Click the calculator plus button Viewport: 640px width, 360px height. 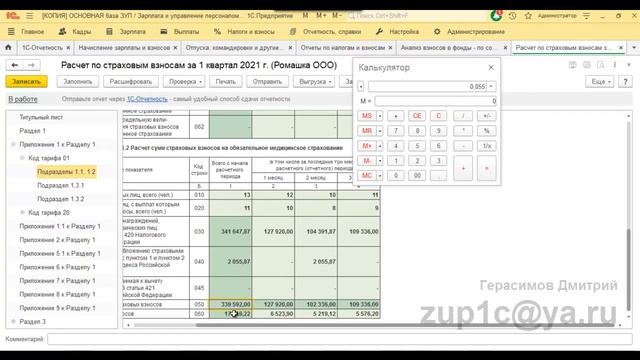tap(463, 168)
